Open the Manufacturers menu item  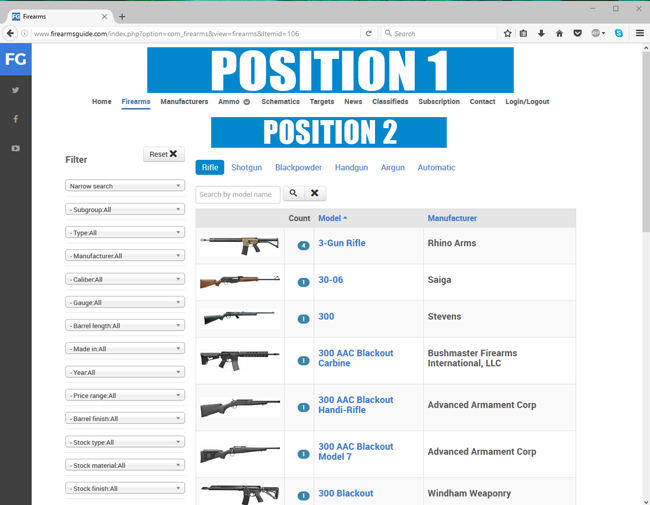[x=184, y=102]
